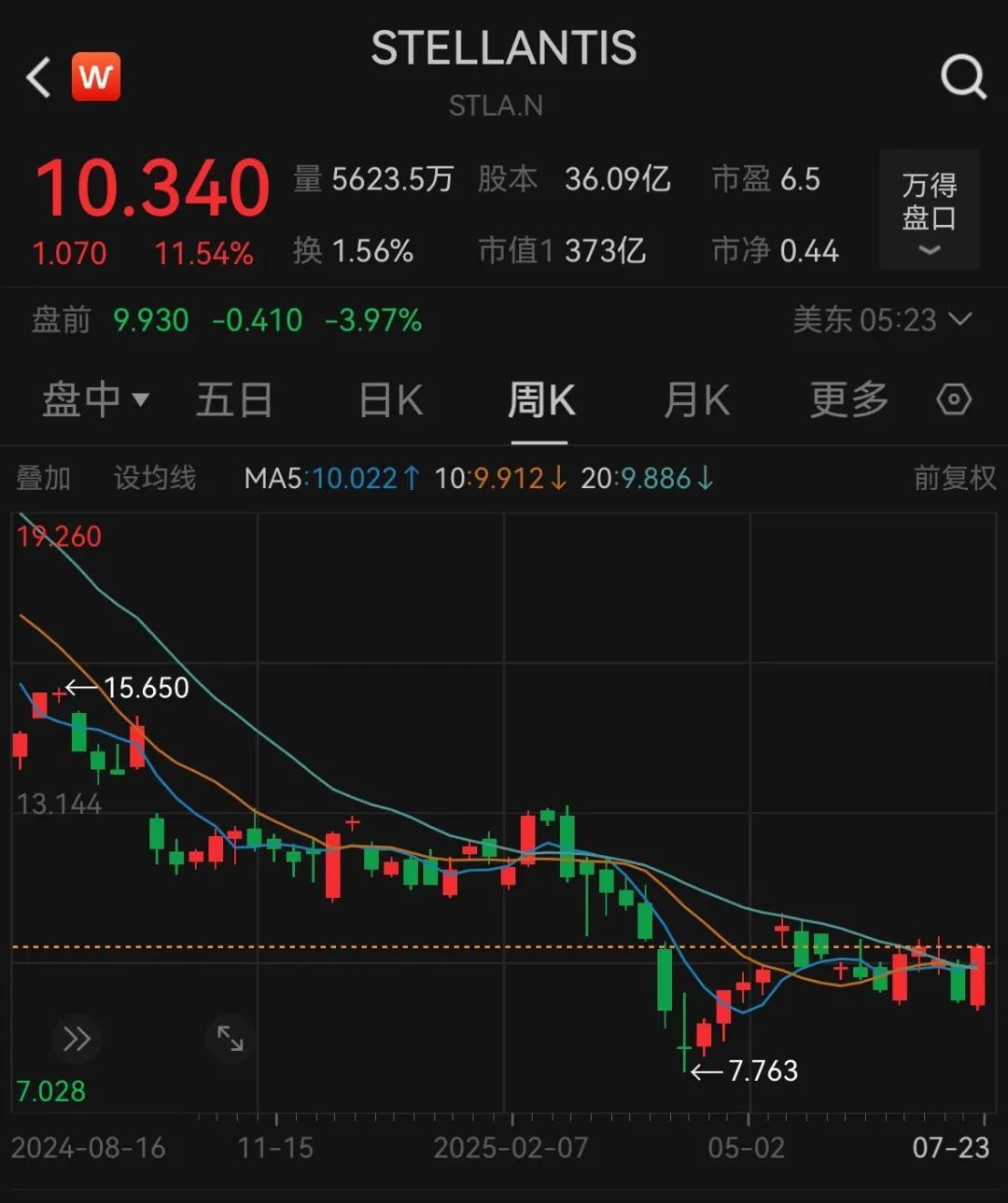The image size is (1008, 1203).
Task: Toggle 前复权 price adjustment mode
Action: pyautogui.click(x=955, y=478)
